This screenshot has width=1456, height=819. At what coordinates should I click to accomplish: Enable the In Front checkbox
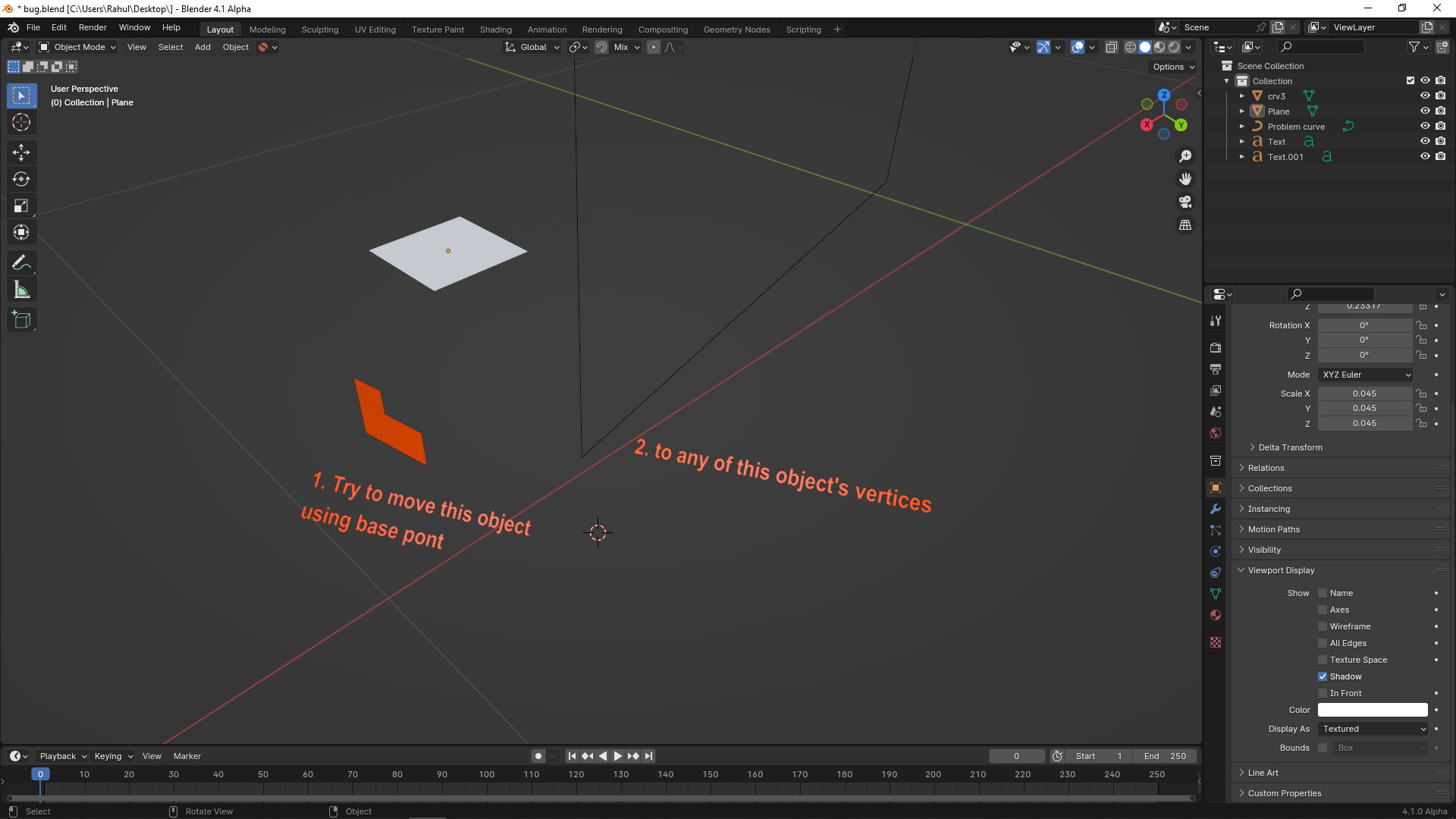(1323, 693)
